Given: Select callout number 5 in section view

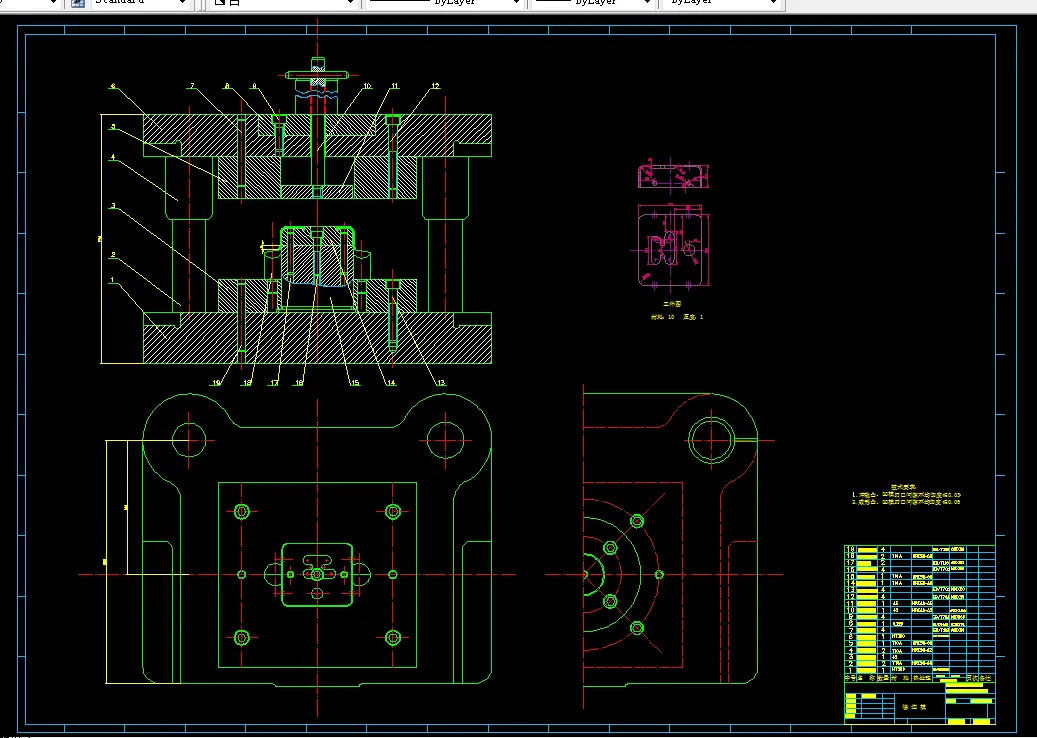Looking at the screenshot, I should [113, 126].
